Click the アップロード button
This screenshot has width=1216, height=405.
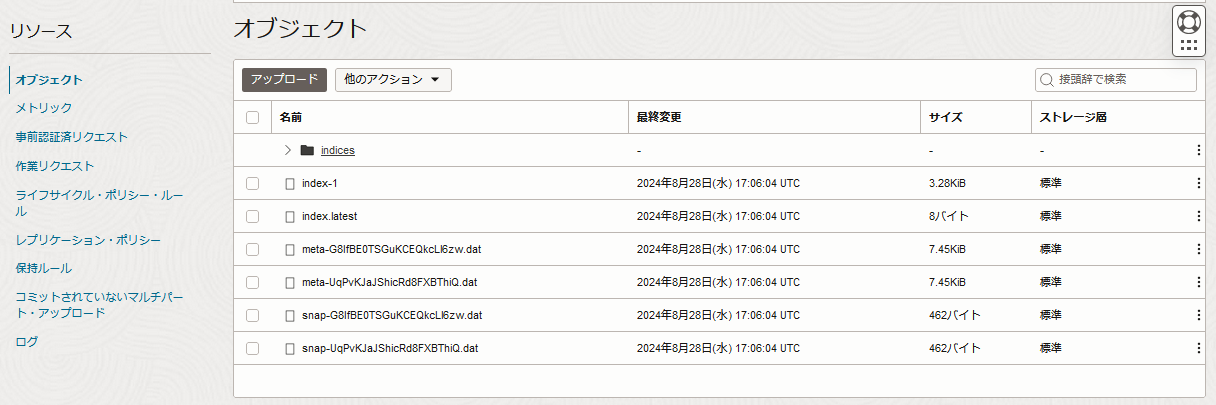pyautogui.click(x=284, y=80)
